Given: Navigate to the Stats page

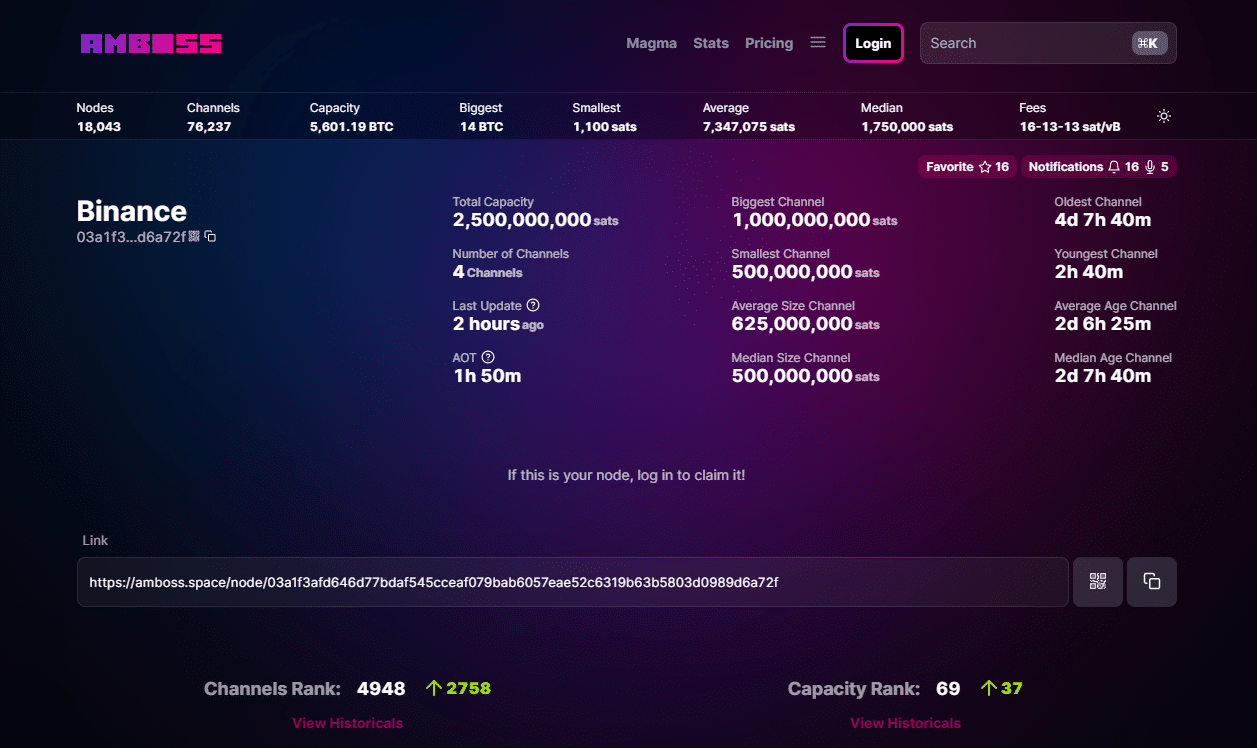Looking at the screenshot, I should pos(710,43).
